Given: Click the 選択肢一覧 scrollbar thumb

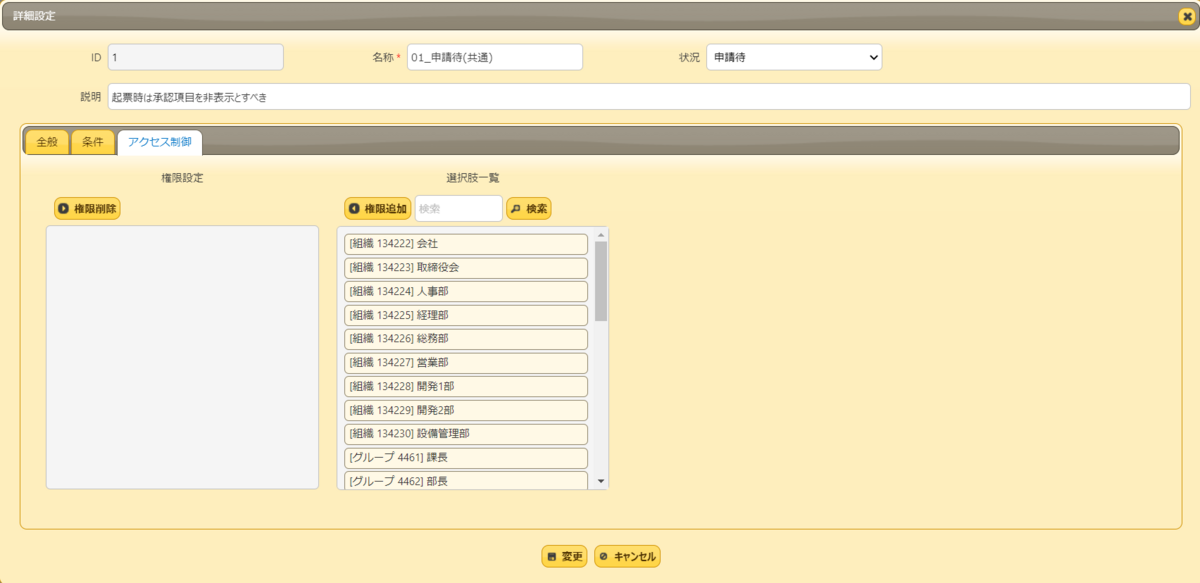Looking at the screenshot, I should [x=601, y=281].
